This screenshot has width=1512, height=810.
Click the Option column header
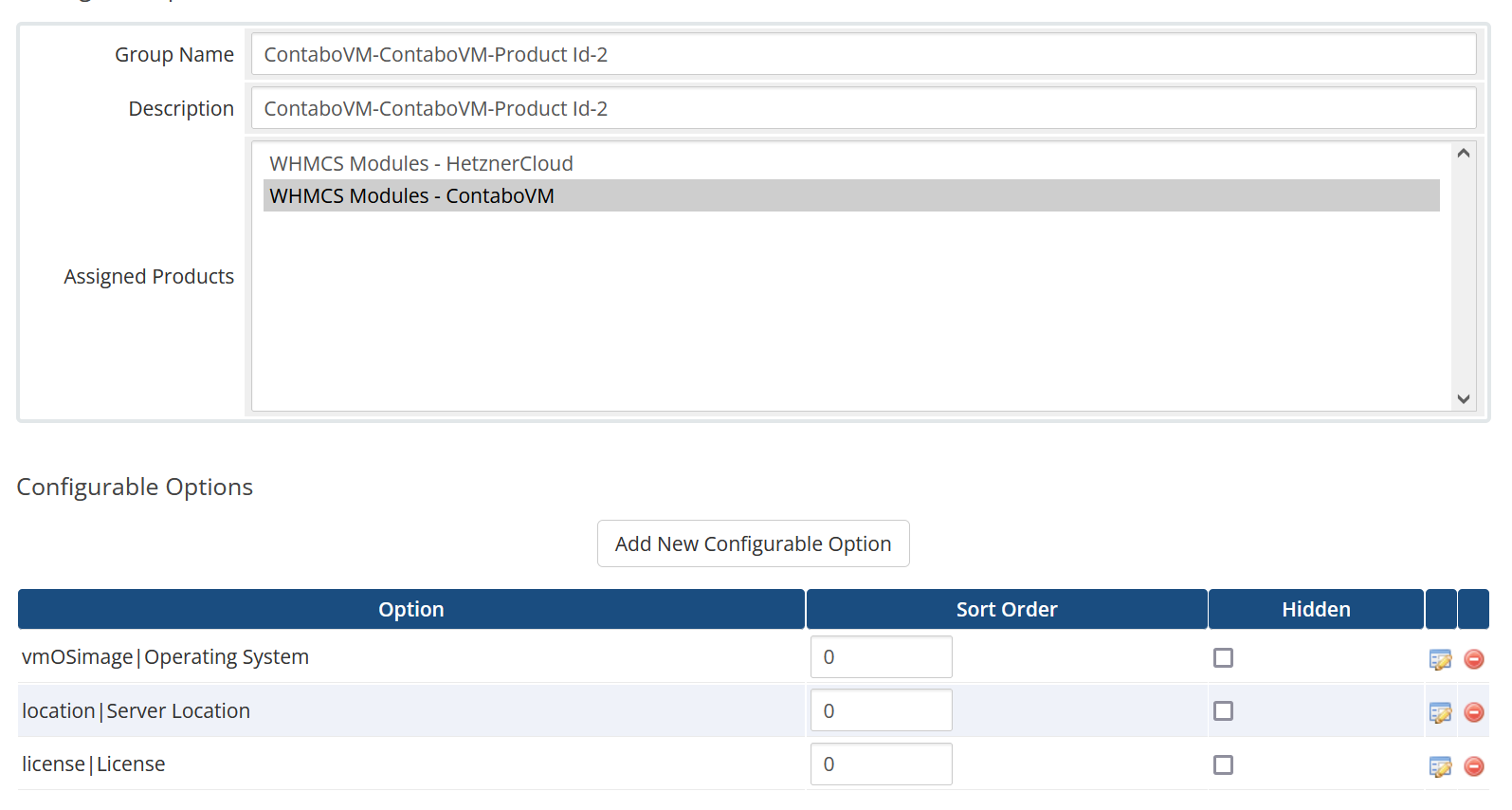point(411,609)
